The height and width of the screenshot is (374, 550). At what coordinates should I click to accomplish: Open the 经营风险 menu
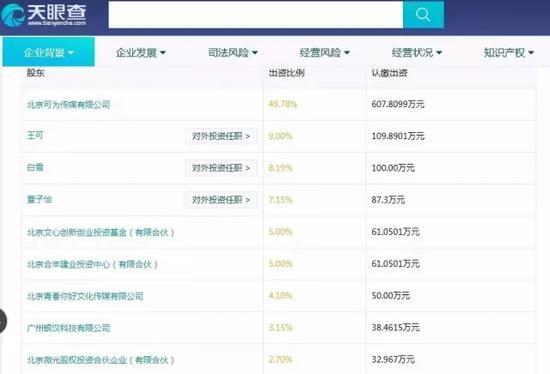click(x=324, y=53)
